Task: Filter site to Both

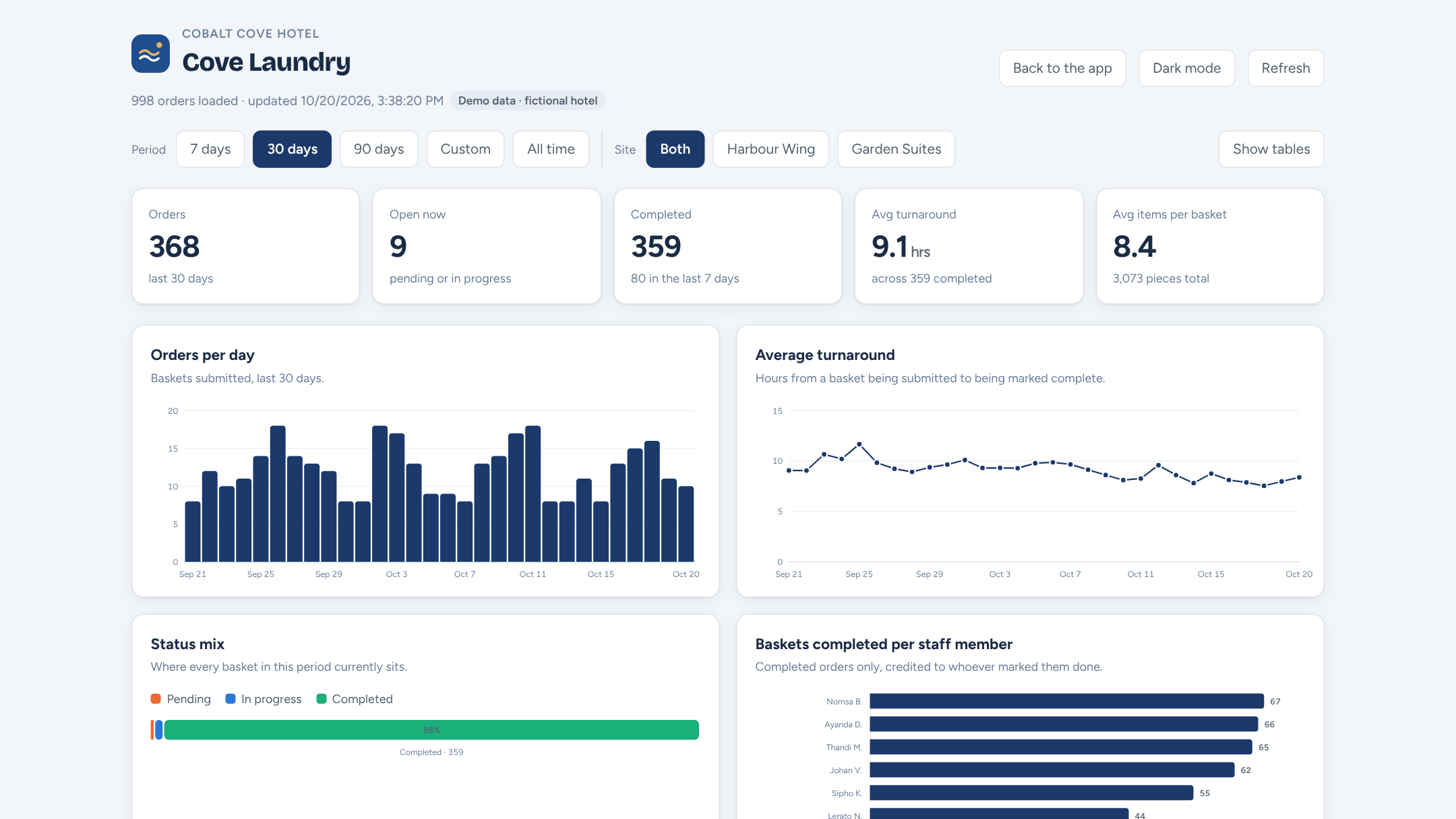Action: 675,149
